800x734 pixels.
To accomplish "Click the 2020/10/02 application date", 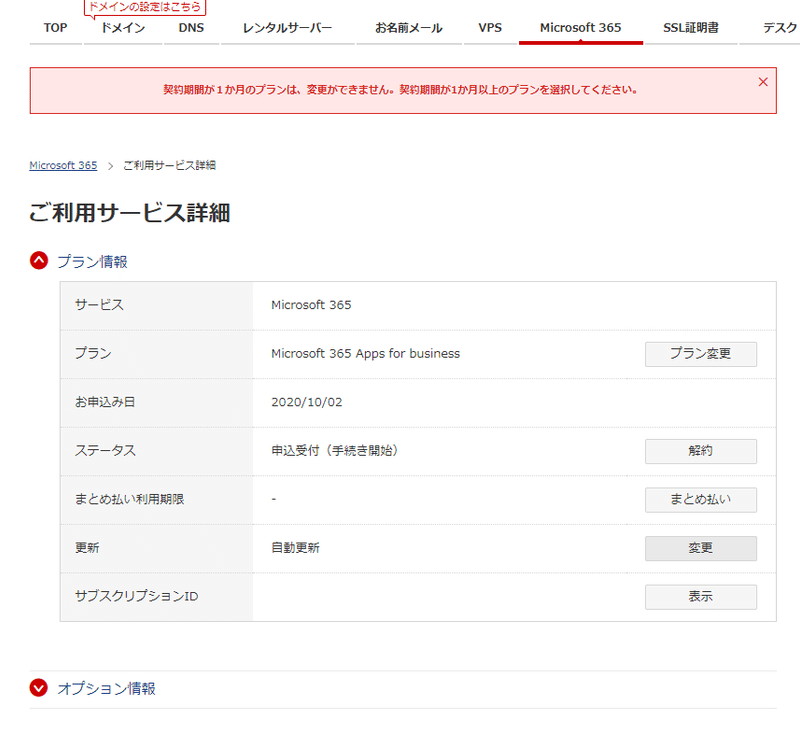I will tap(307, 402).
